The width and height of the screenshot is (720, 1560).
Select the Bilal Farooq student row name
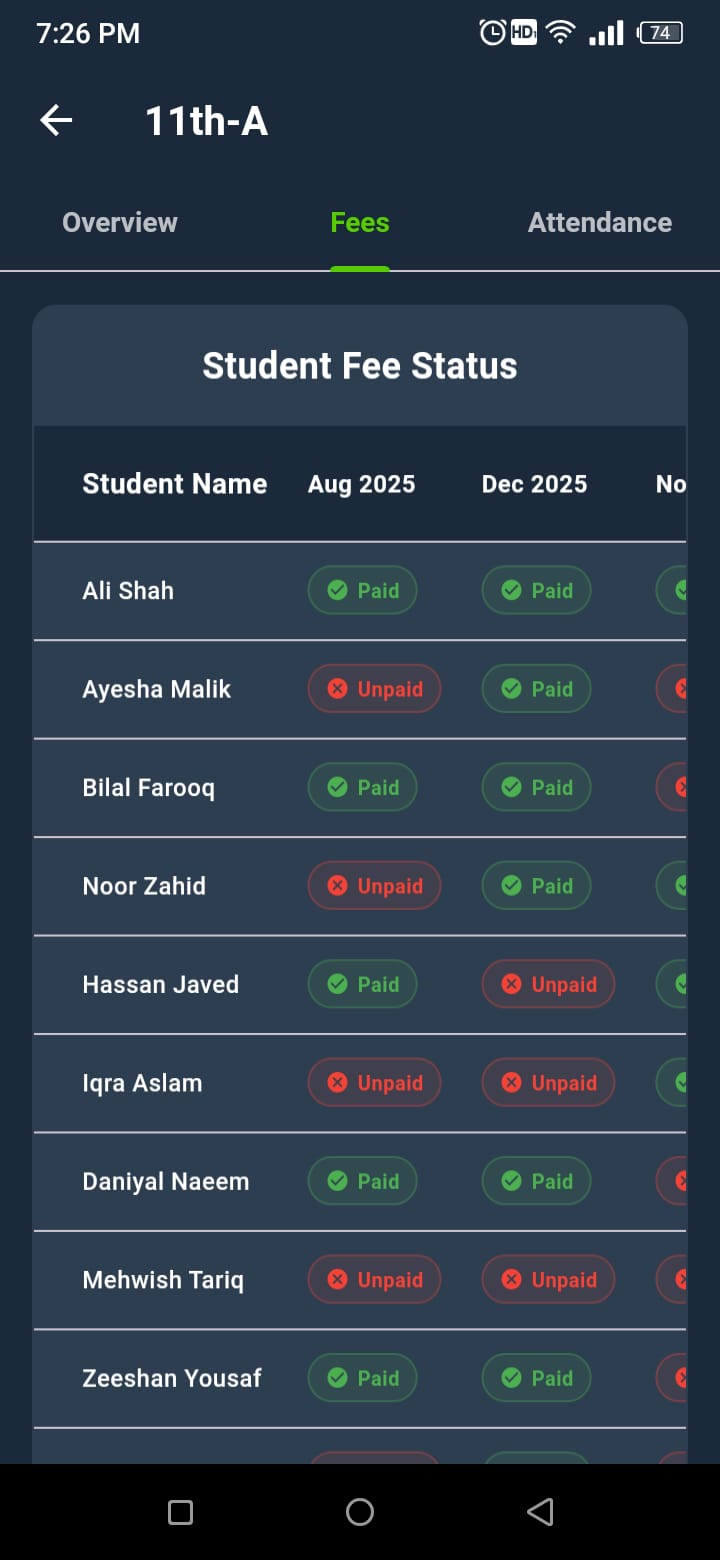tap(148, 788)
